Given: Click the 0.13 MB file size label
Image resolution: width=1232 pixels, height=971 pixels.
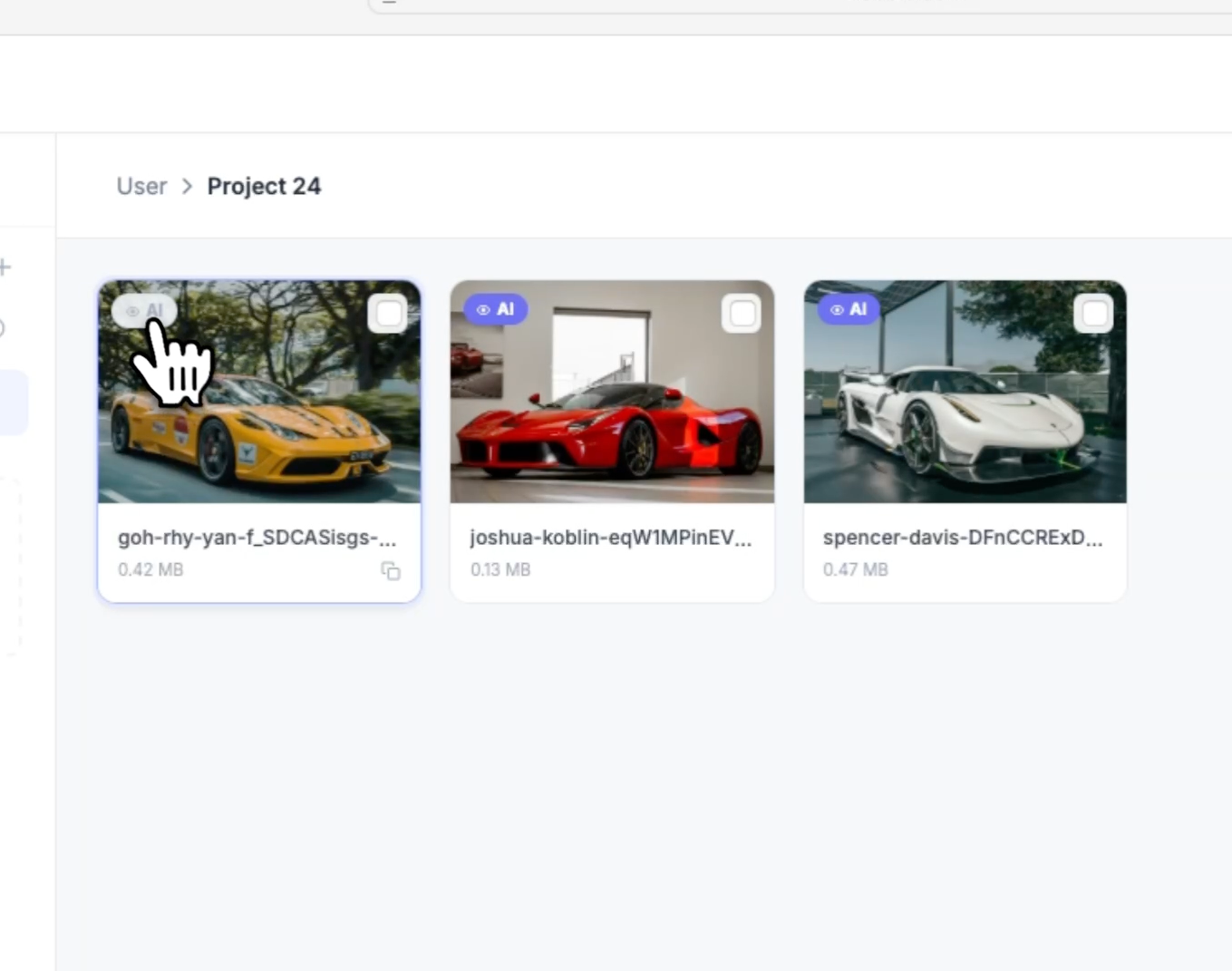Looking at the screenshot, I should tap(500, 569).
